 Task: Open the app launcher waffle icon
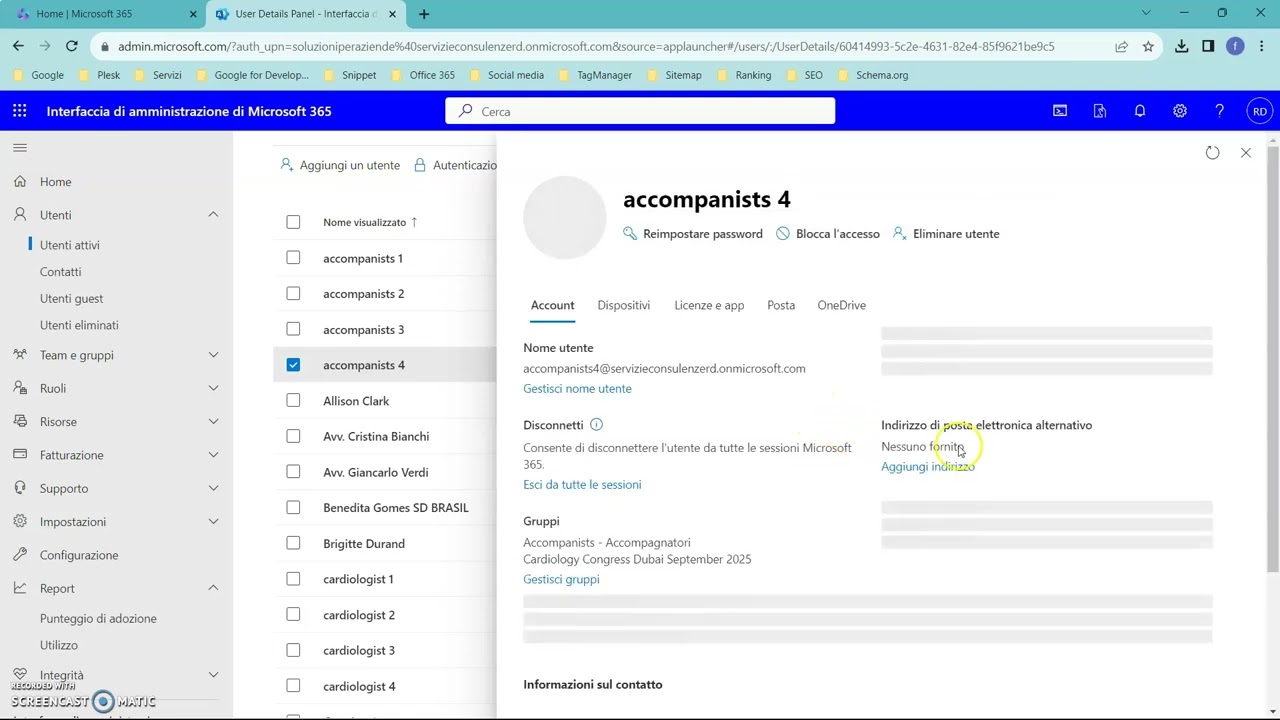(20, 111)
